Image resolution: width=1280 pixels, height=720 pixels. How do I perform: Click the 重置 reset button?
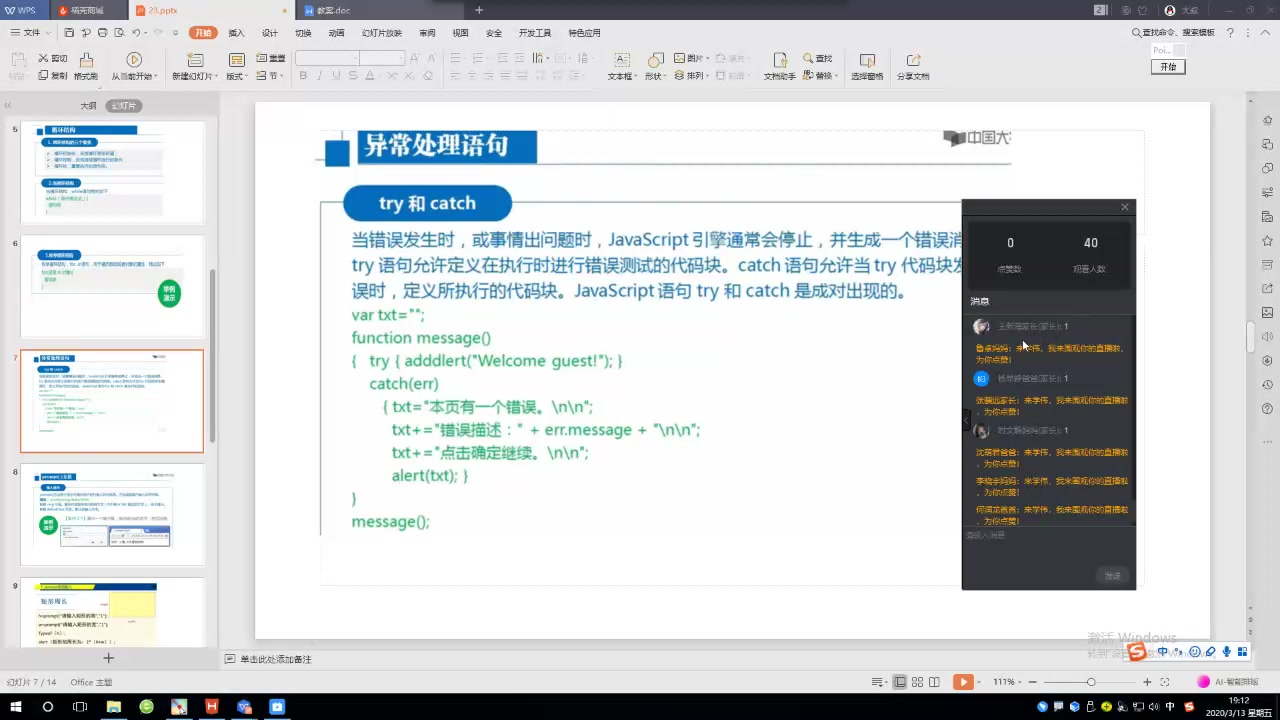tap(270, 59)
